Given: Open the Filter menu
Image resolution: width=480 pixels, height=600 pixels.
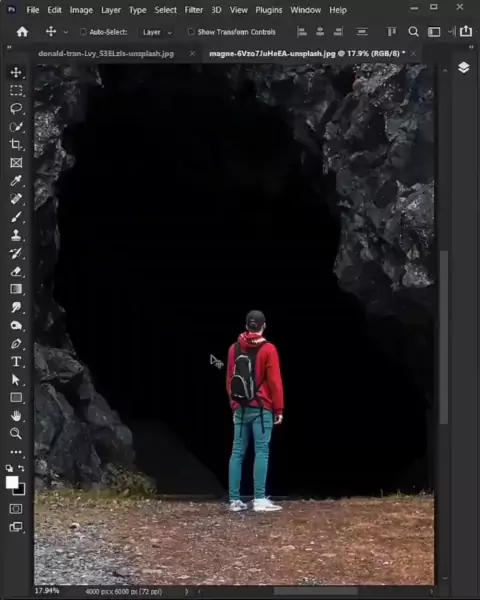Looking at the screenshot, I should click(x=194, y=10).
